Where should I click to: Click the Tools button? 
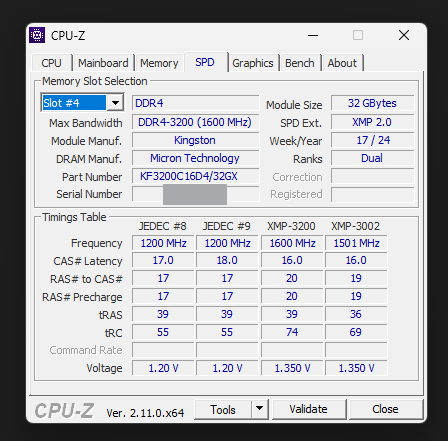click(223, 409)
